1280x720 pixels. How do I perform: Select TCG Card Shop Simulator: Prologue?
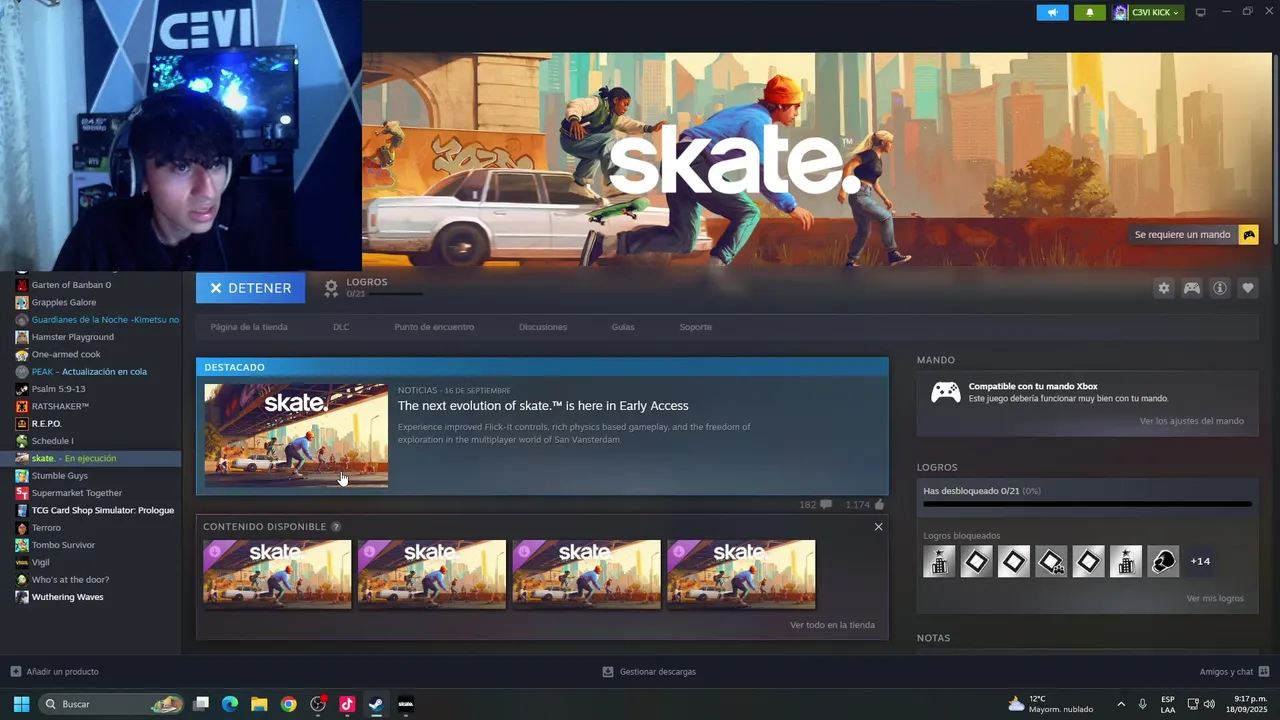103,510
